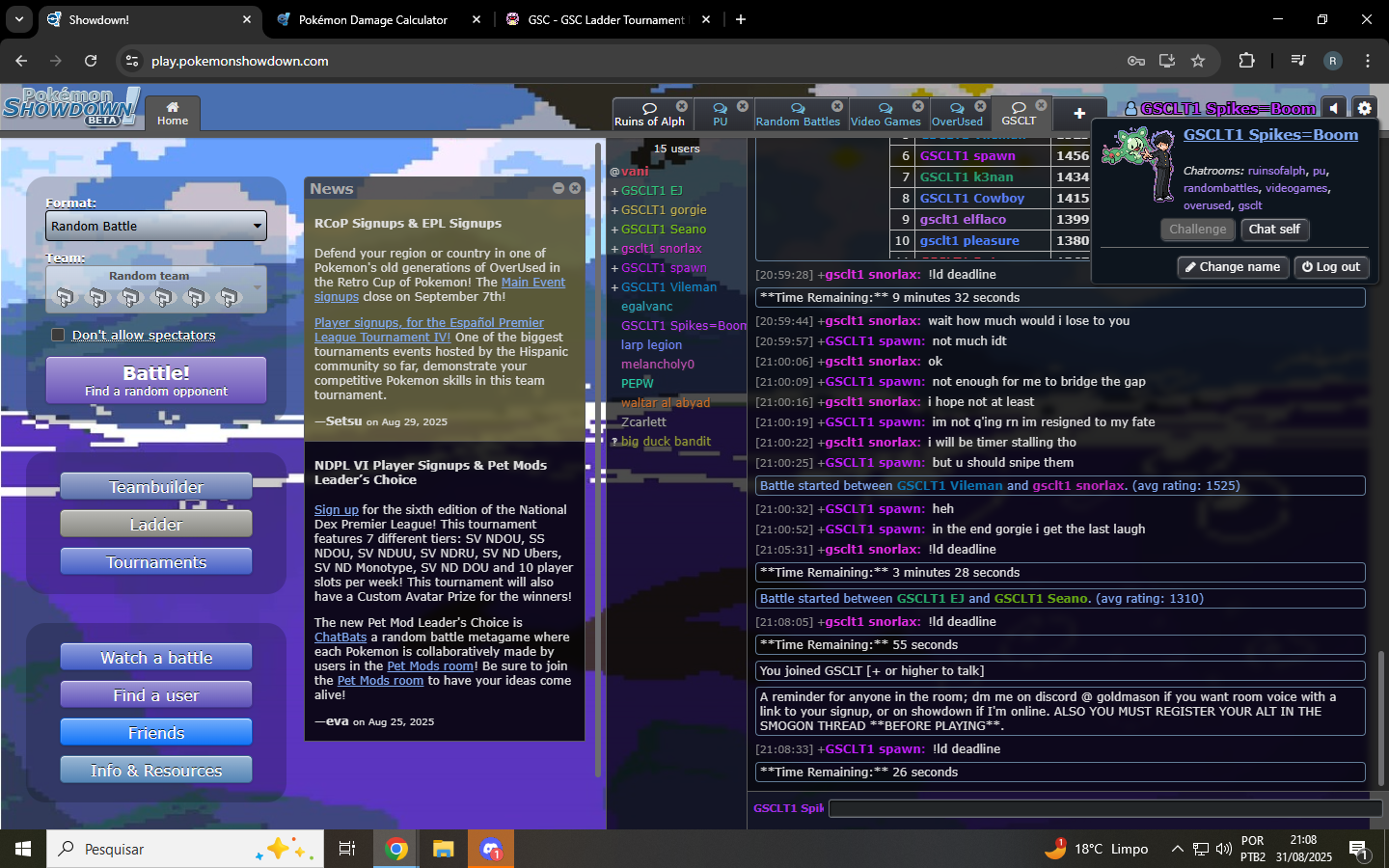Open the Home tab
The width and height of the screenshot is (1389, 868).
pyautogui.click(x=173, y=113)
